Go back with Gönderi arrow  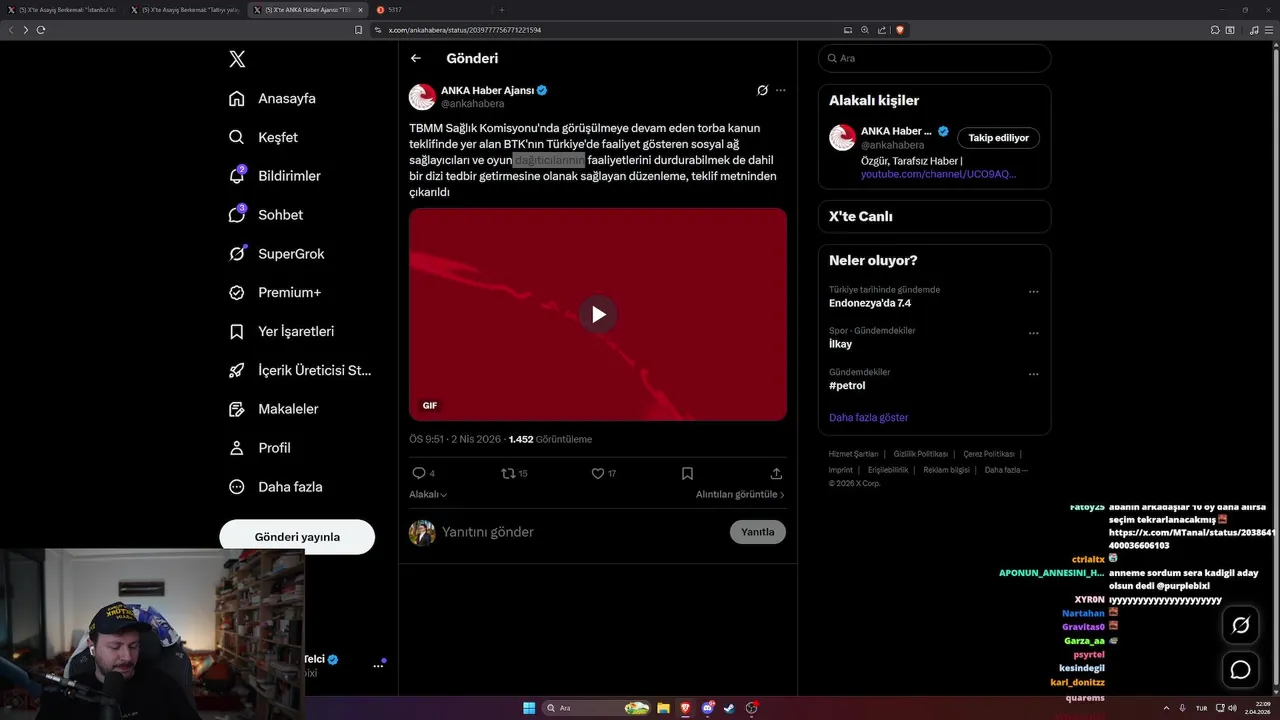pos(416,58)
